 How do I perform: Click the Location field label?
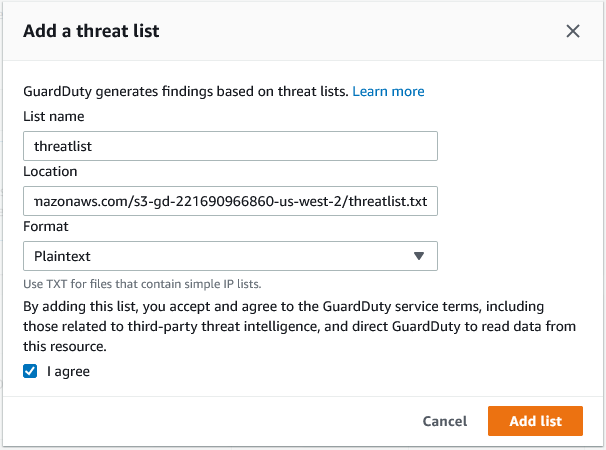point(50,171)
